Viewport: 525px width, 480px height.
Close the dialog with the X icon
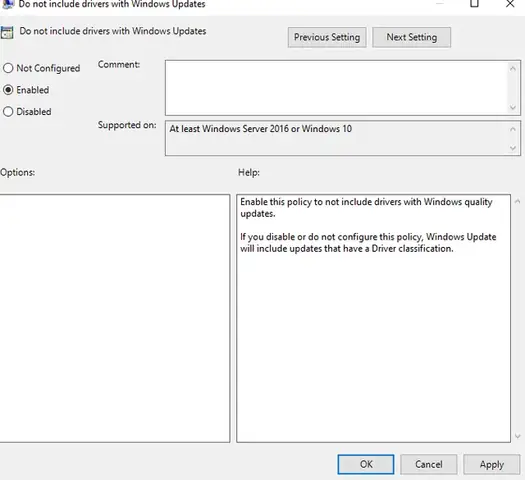click(x=510, y=4)
